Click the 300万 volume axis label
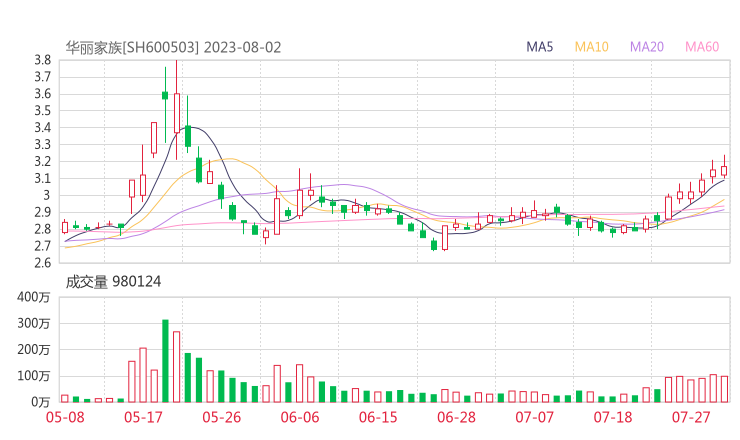The image size is (740, 440). coord(33,323)
